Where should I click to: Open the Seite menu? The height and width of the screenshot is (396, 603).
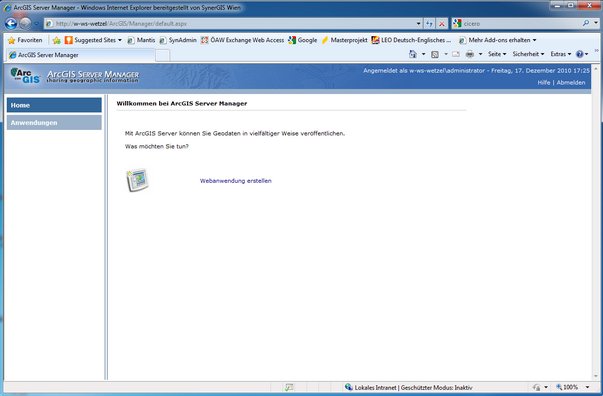click(x=497, y=54)
